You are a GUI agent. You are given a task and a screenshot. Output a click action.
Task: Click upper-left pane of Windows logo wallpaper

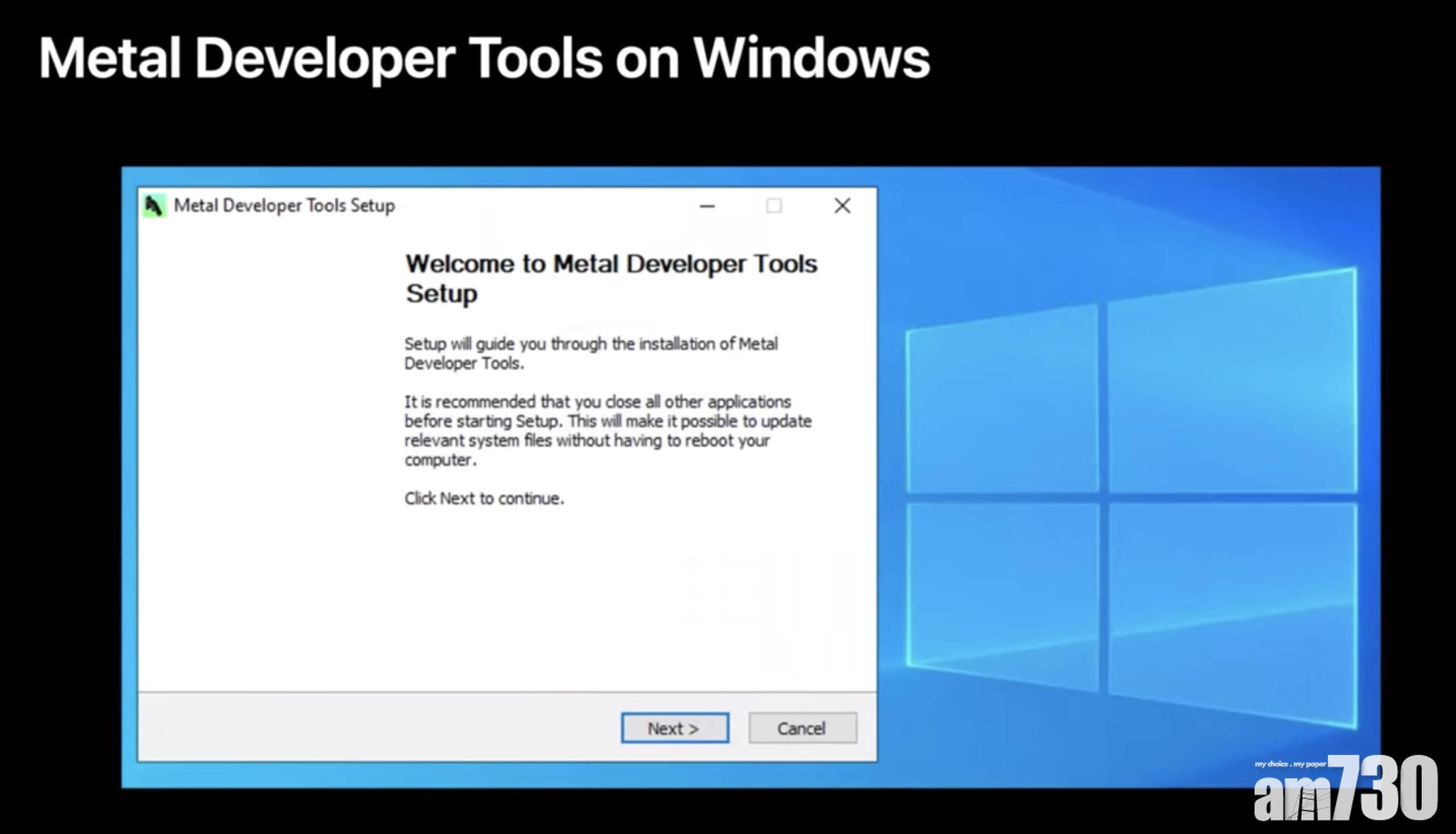point(1002,401)
